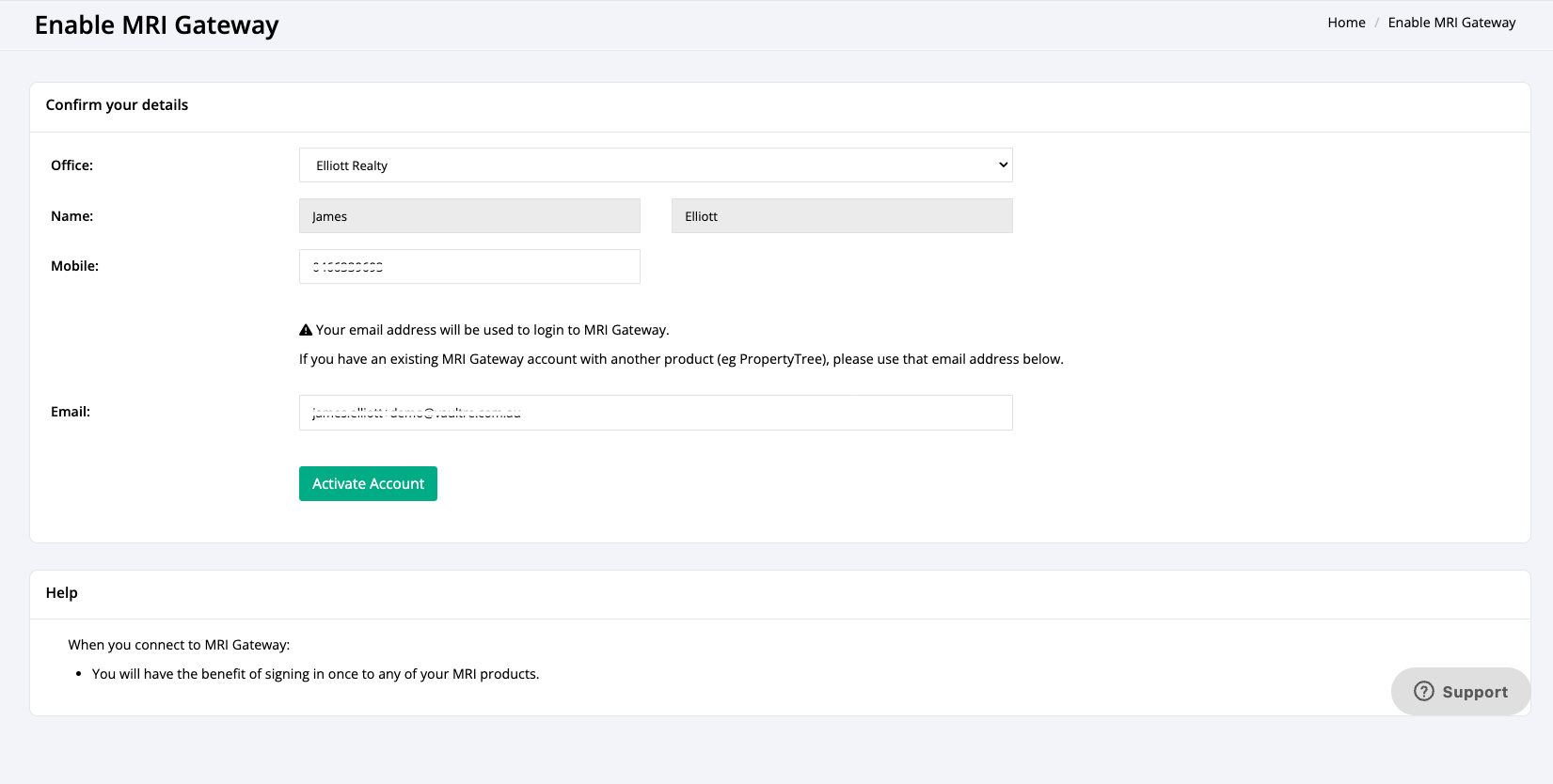The height and width of the screenshot is (784, 1553).
Task: Click the single sign-on benefit bullet text
Action: (x=316, y=674)
